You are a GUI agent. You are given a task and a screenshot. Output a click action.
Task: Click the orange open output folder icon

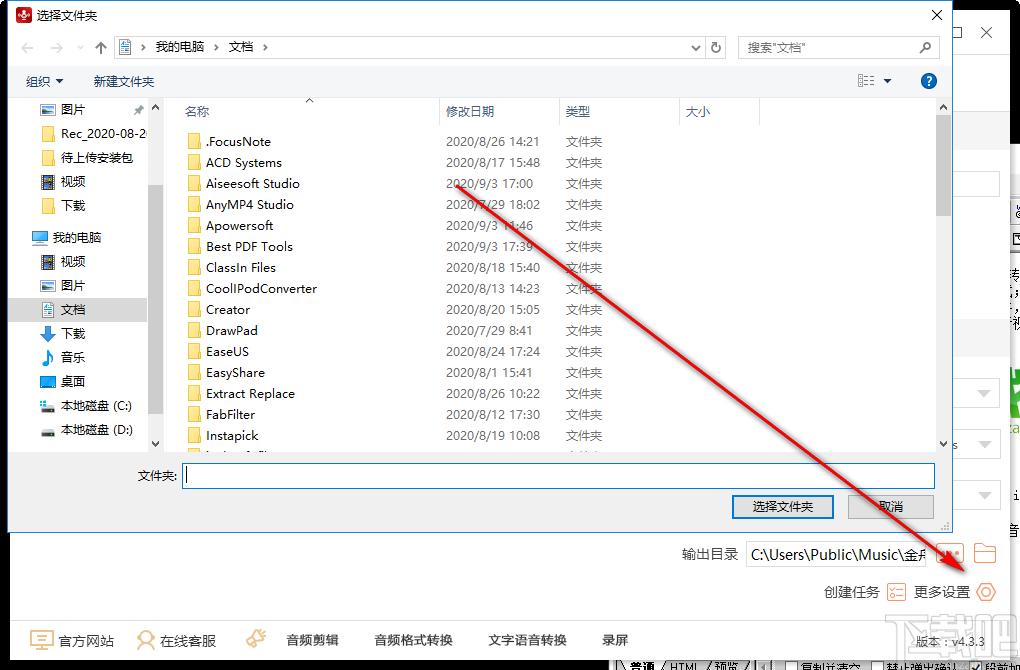pyautogui.click(x=985, y=553)
